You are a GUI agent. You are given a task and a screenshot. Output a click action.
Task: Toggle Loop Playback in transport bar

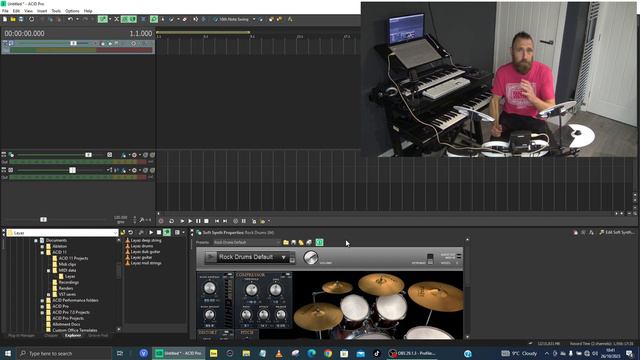click(x=171, y=221)
